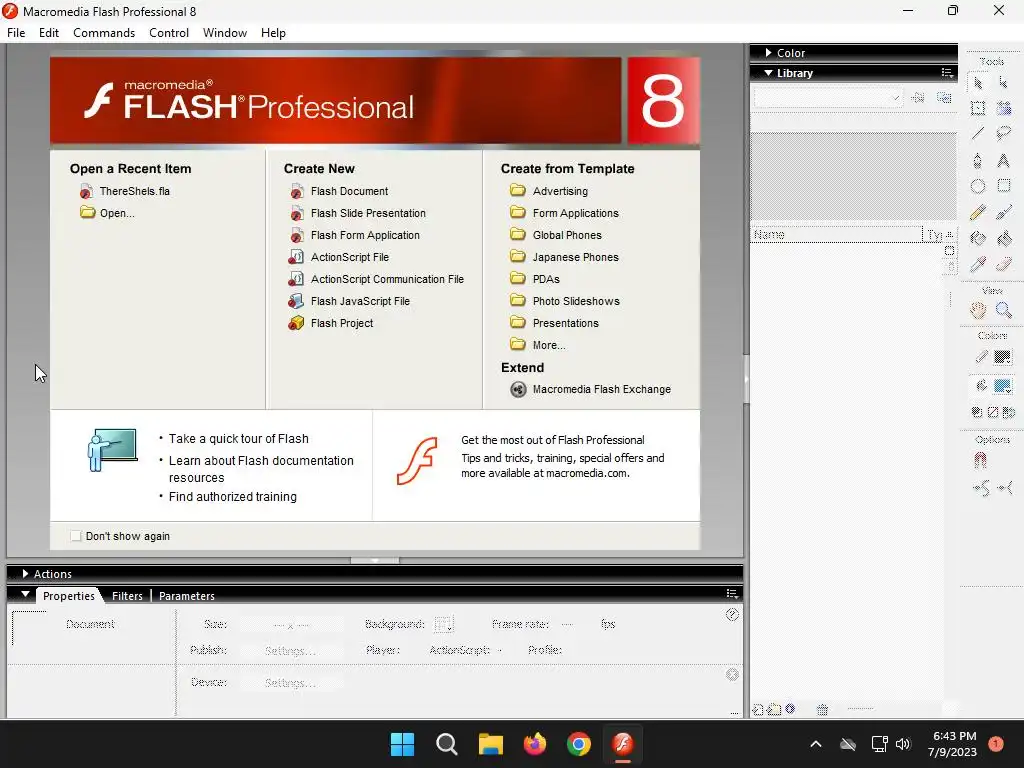The image size is (1024, 768).
Task: Click the Library Name column header
Action: click(x=836, y=234)
